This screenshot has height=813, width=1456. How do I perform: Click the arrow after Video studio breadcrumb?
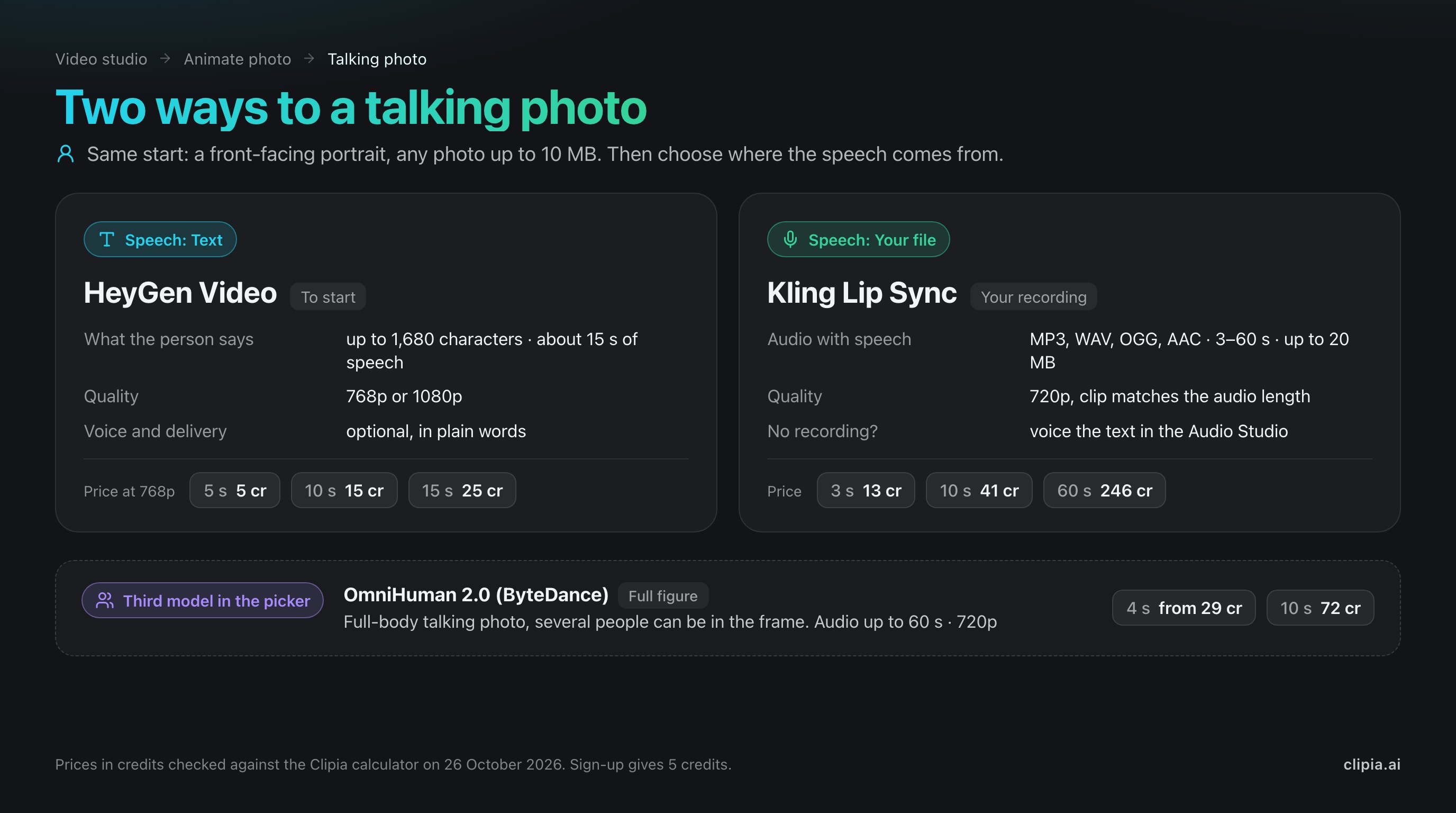point(165,58)
